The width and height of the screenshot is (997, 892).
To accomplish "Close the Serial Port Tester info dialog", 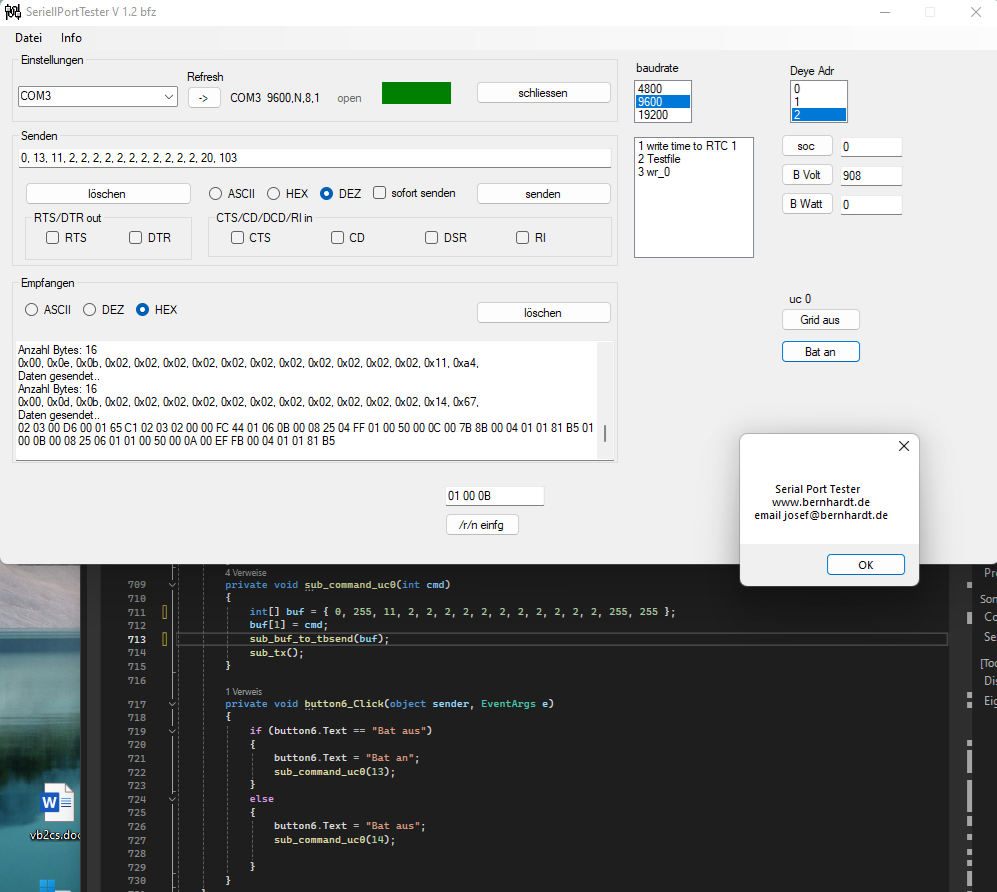I will [904, 446].
